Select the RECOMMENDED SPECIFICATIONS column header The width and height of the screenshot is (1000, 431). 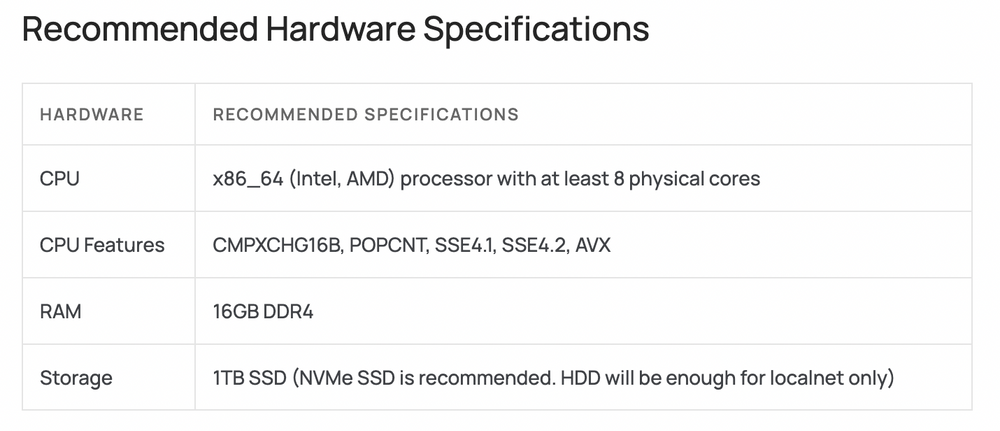click(365, 115)
